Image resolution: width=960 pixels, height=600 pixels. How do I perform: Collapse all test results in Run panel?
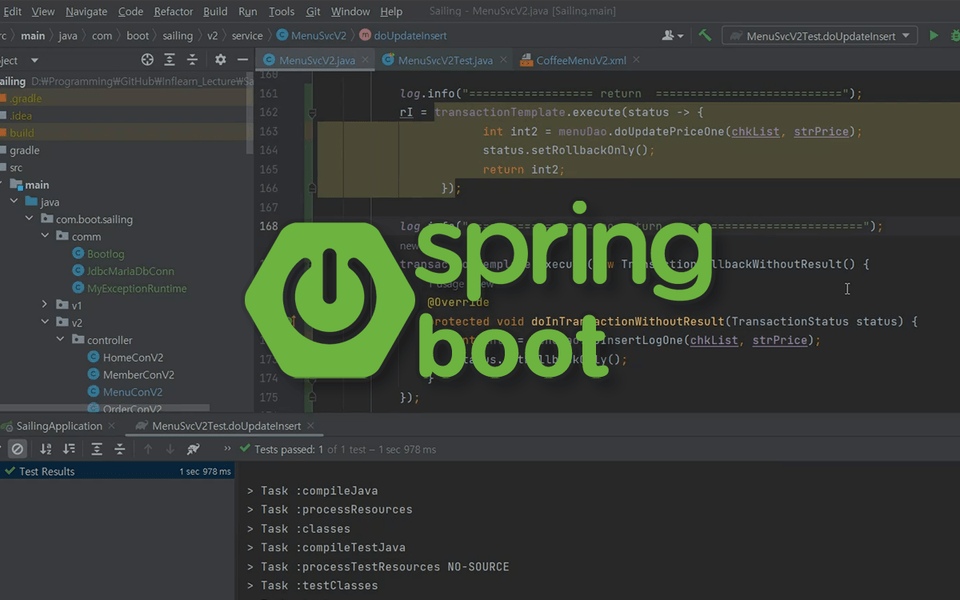(120, 449)
